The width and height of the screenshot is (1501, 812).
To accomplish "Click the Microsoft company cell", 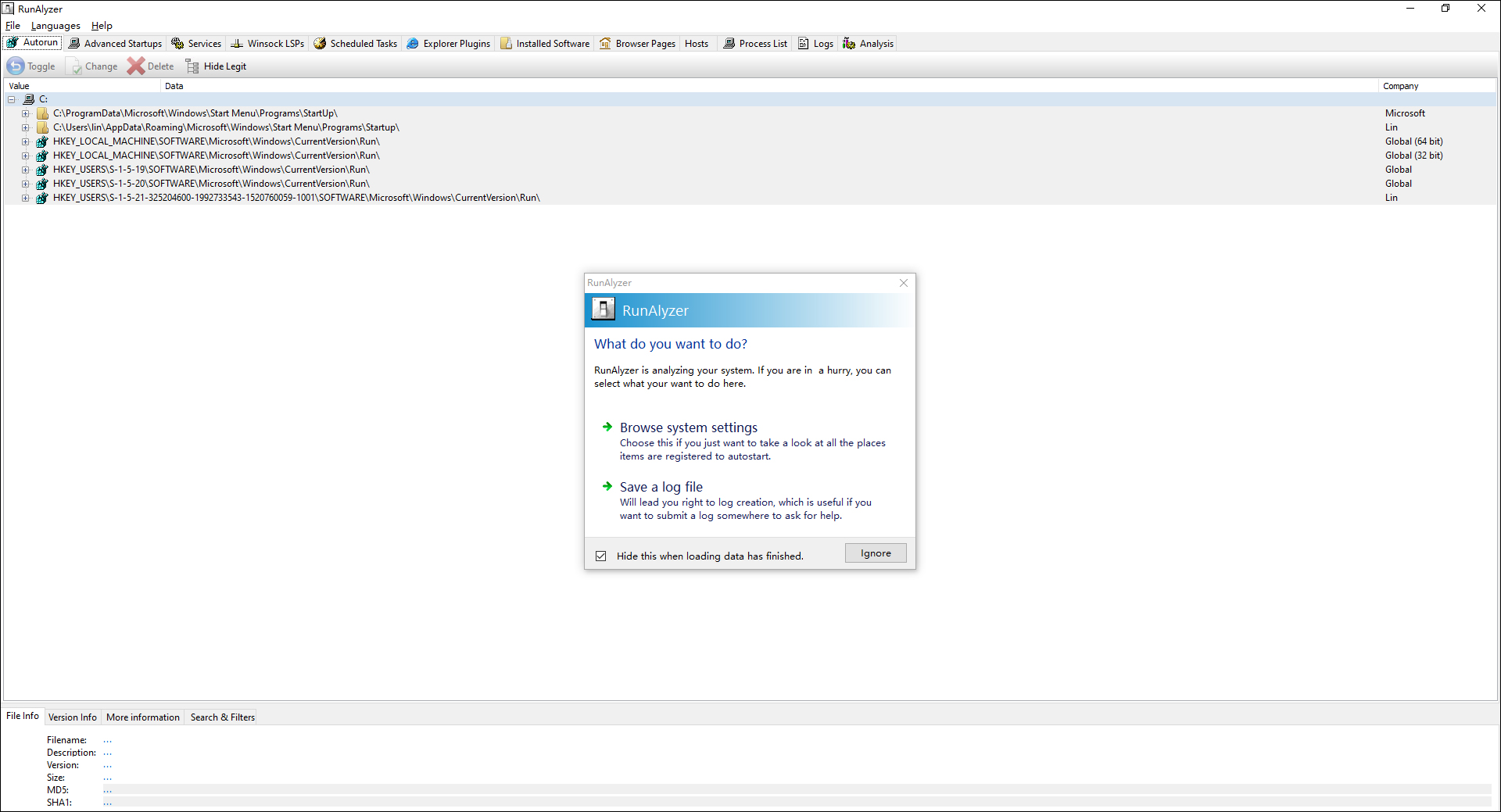I will pyautogui.click(x=1405, y=113).
